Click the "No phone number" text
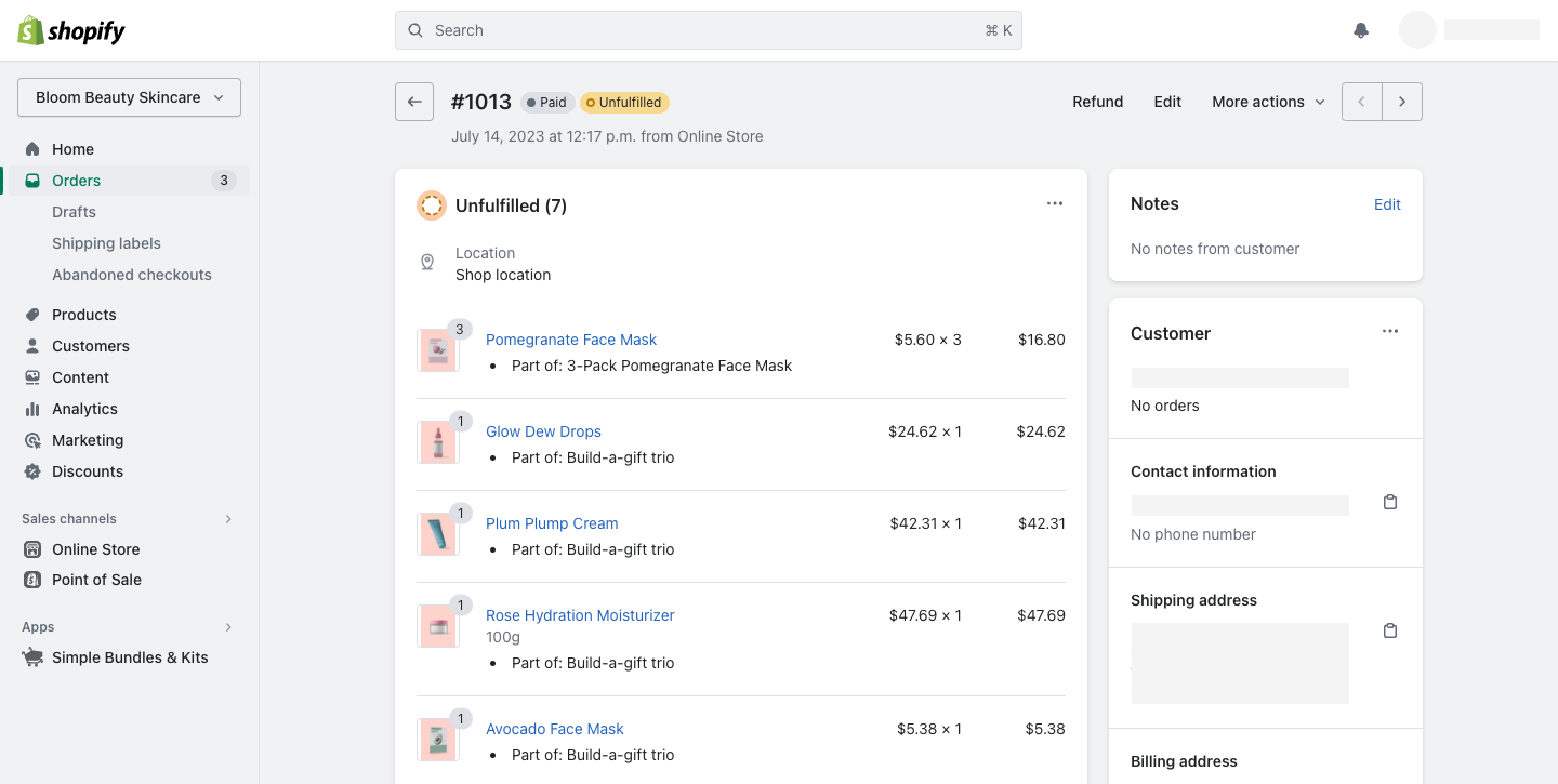The width and height of the screenshot is (1558, 784). pyautogui.click(x=1193, y=534)
